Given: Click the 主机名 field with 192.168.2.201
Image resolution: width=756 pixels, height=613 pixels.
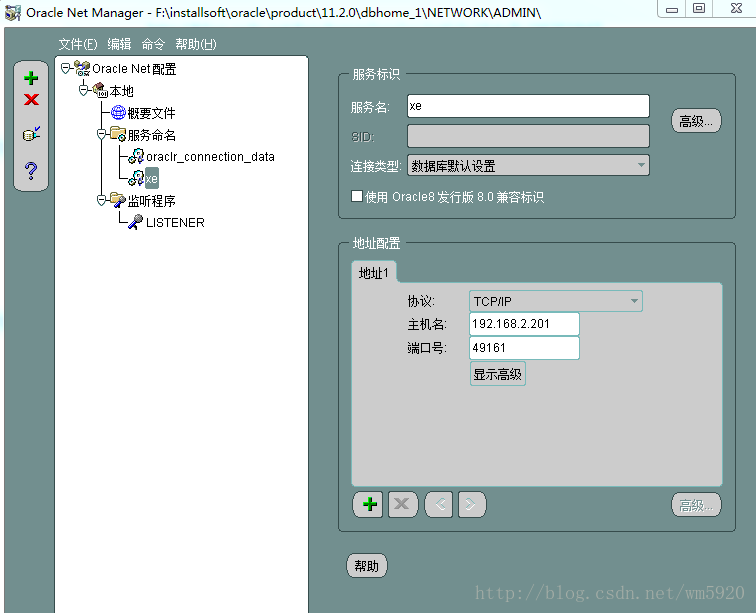Looking at the screenshot, I should coord(524,324).
